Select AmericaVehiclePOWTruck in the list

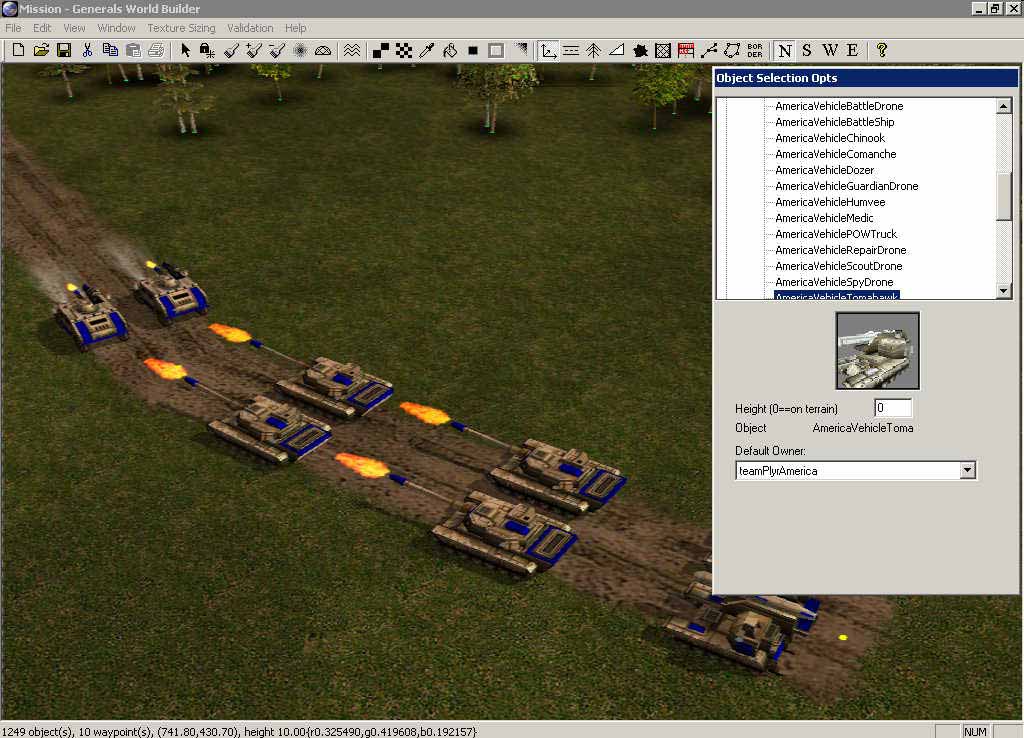[x=837, y=234]
